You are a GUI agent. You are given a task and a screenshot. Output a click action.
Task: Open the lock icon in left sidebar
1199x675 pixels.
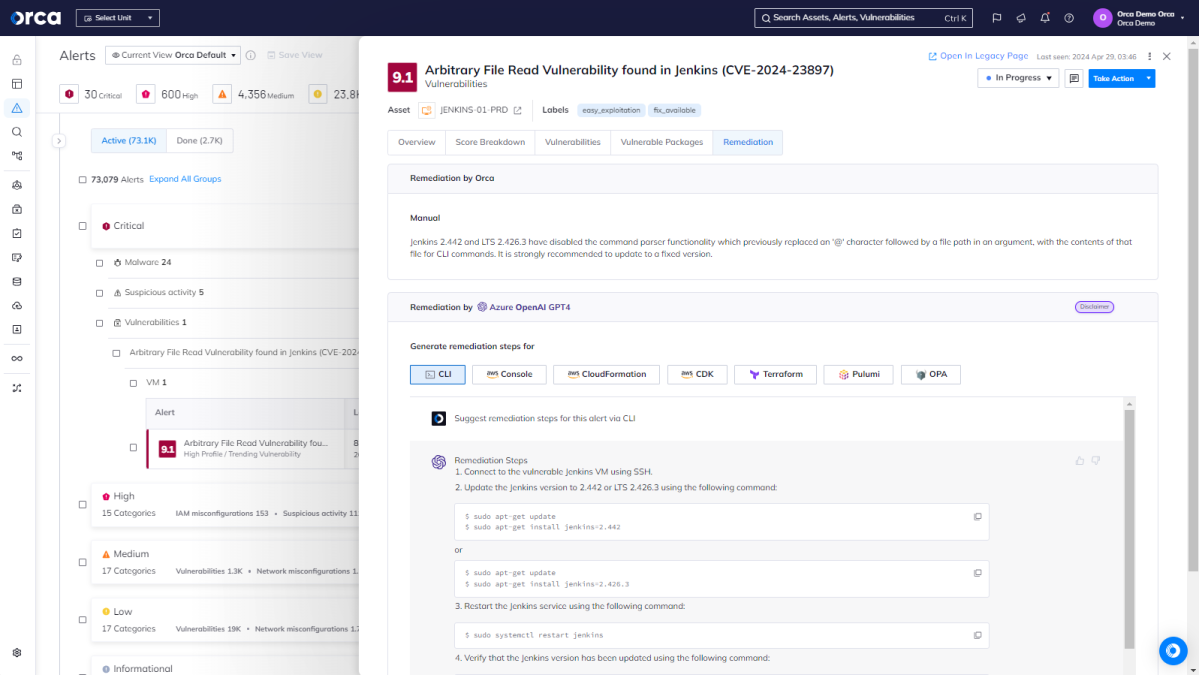pos(17,60)
